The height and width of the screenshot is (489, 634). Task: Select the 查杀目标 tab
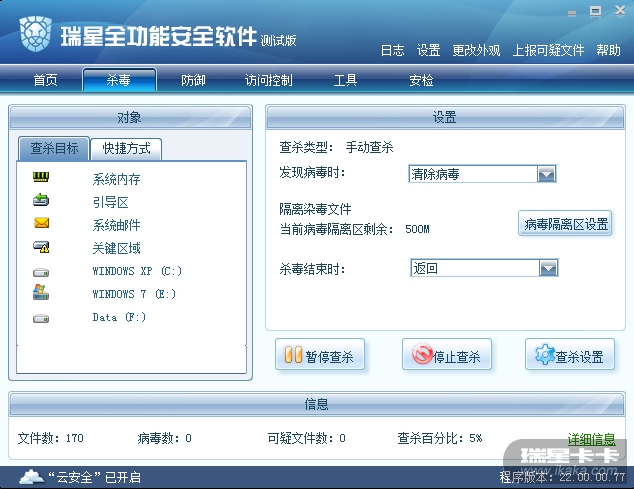click(x=54, y=148)
